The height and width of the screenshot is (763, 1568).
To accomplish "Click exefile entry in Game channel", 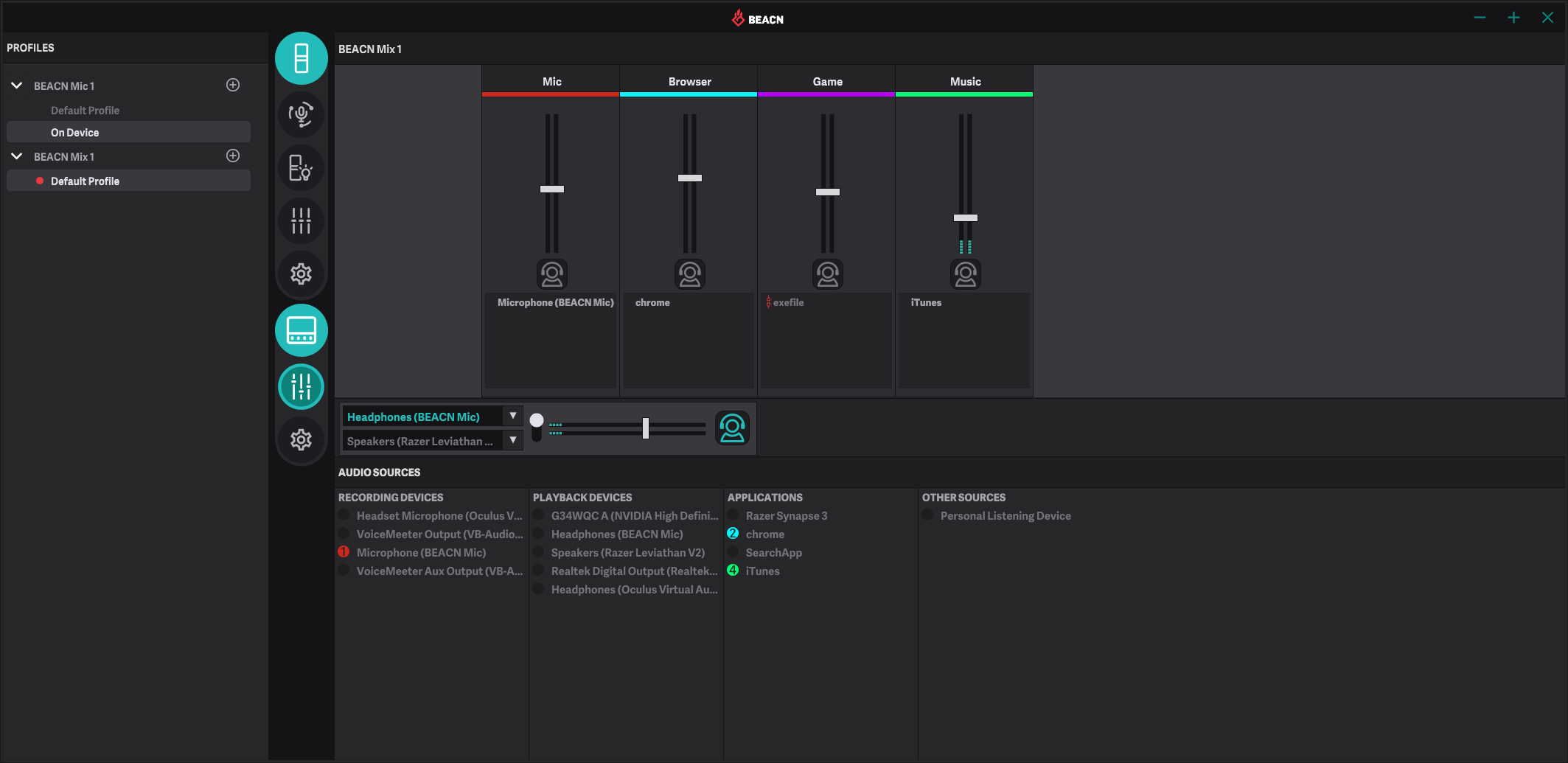I will [x=788, y=303].
